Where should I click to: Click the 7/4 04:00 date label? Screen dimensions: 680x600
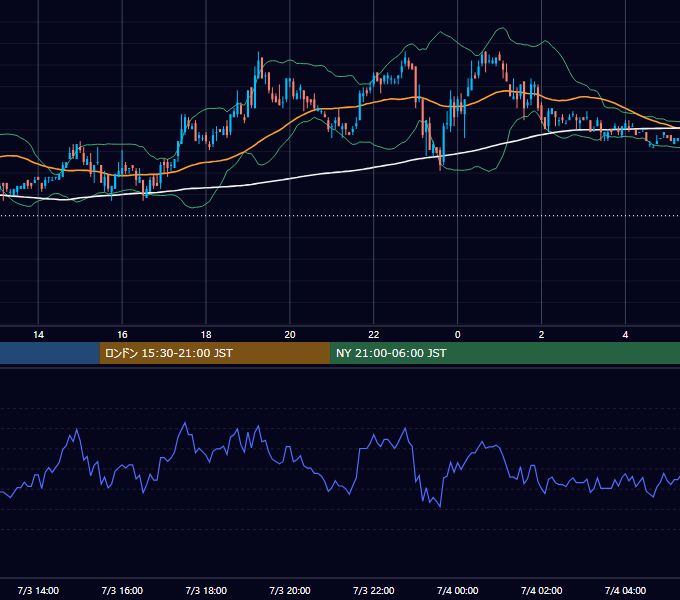click(625, 590)
